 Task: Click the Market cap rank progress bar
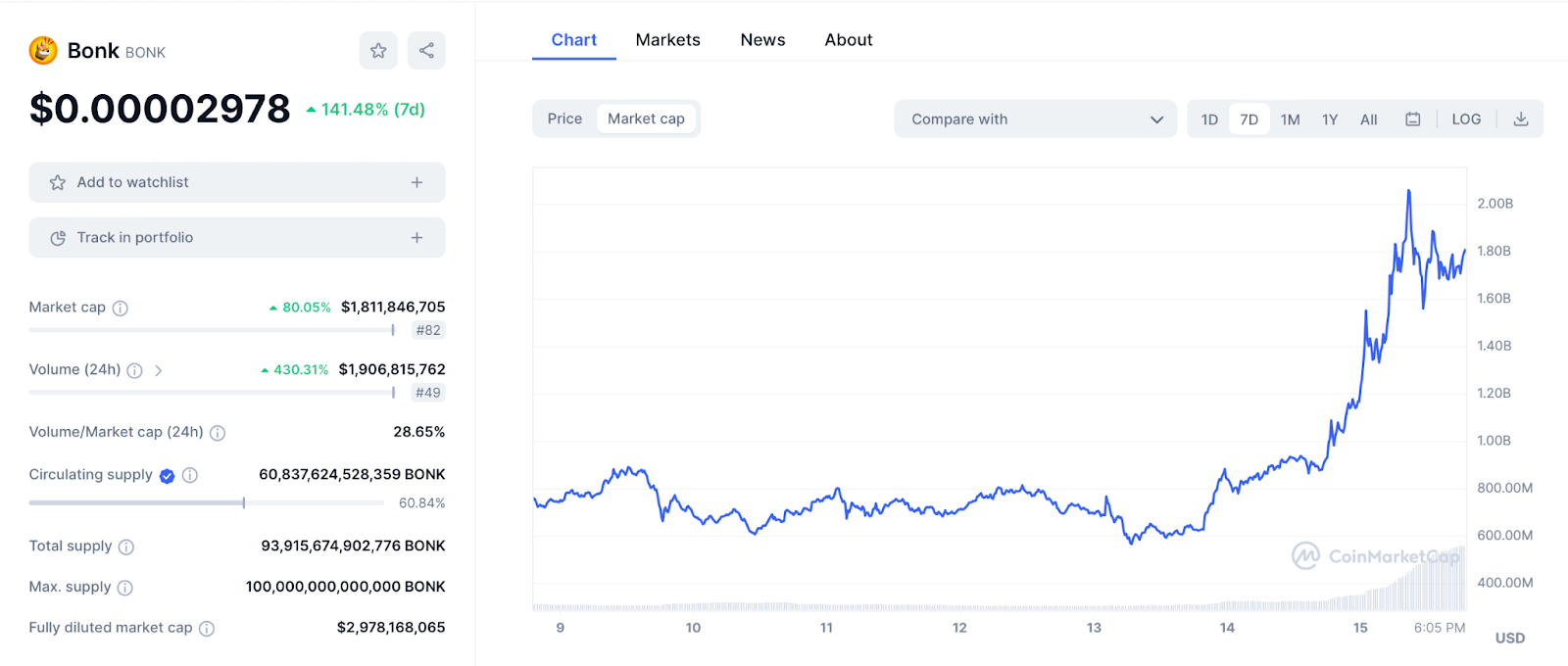212,330
